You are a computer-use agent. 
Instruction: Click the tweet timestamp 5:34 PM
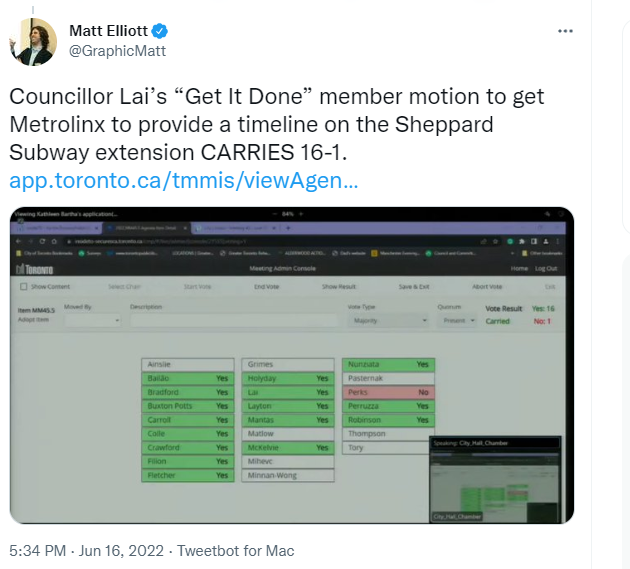click(37, 551)
